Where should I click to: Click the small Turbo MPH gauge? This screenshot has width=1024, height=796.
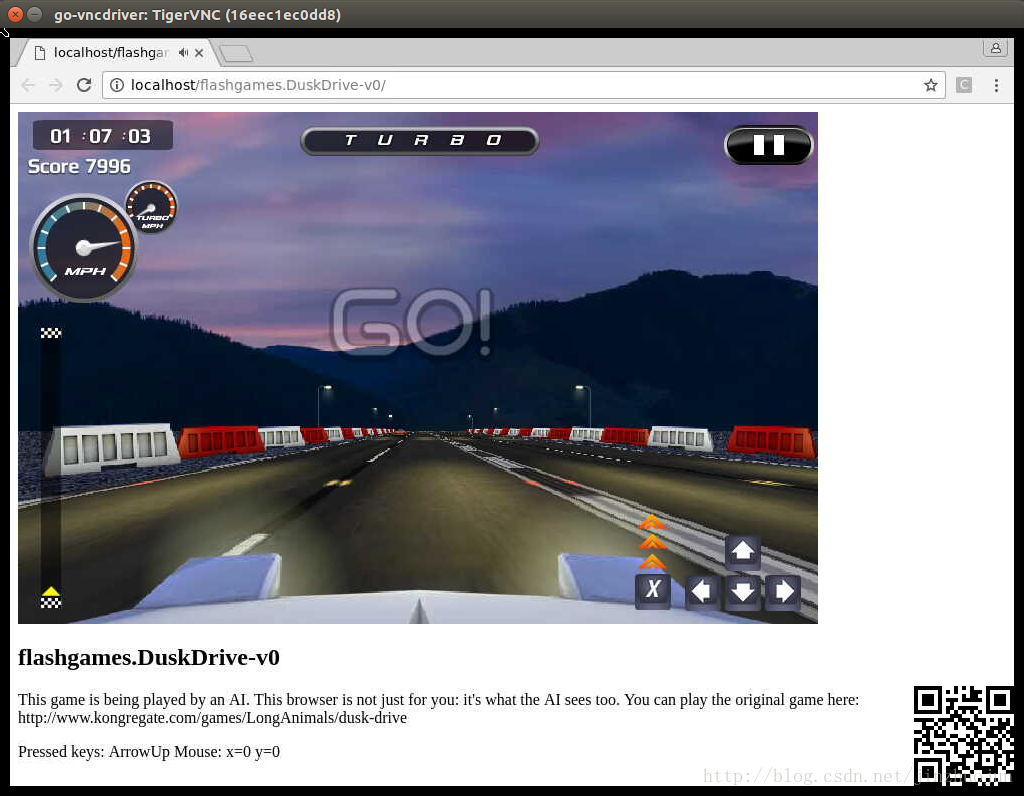[x=152, y=208]
